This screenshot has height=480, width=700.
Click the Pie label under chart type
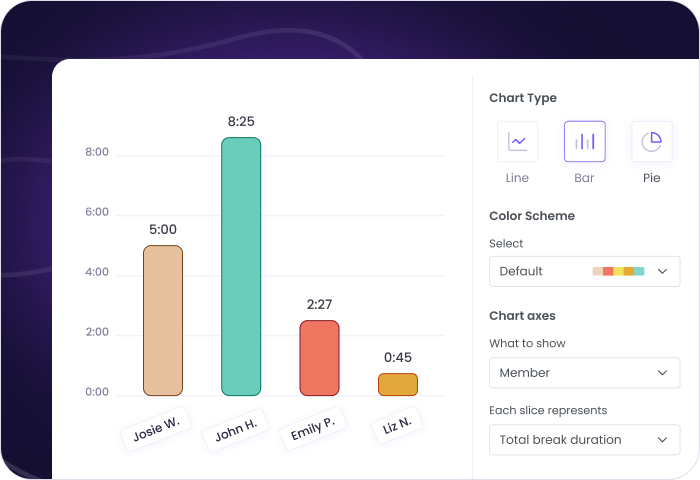click(x=651, y=178)
